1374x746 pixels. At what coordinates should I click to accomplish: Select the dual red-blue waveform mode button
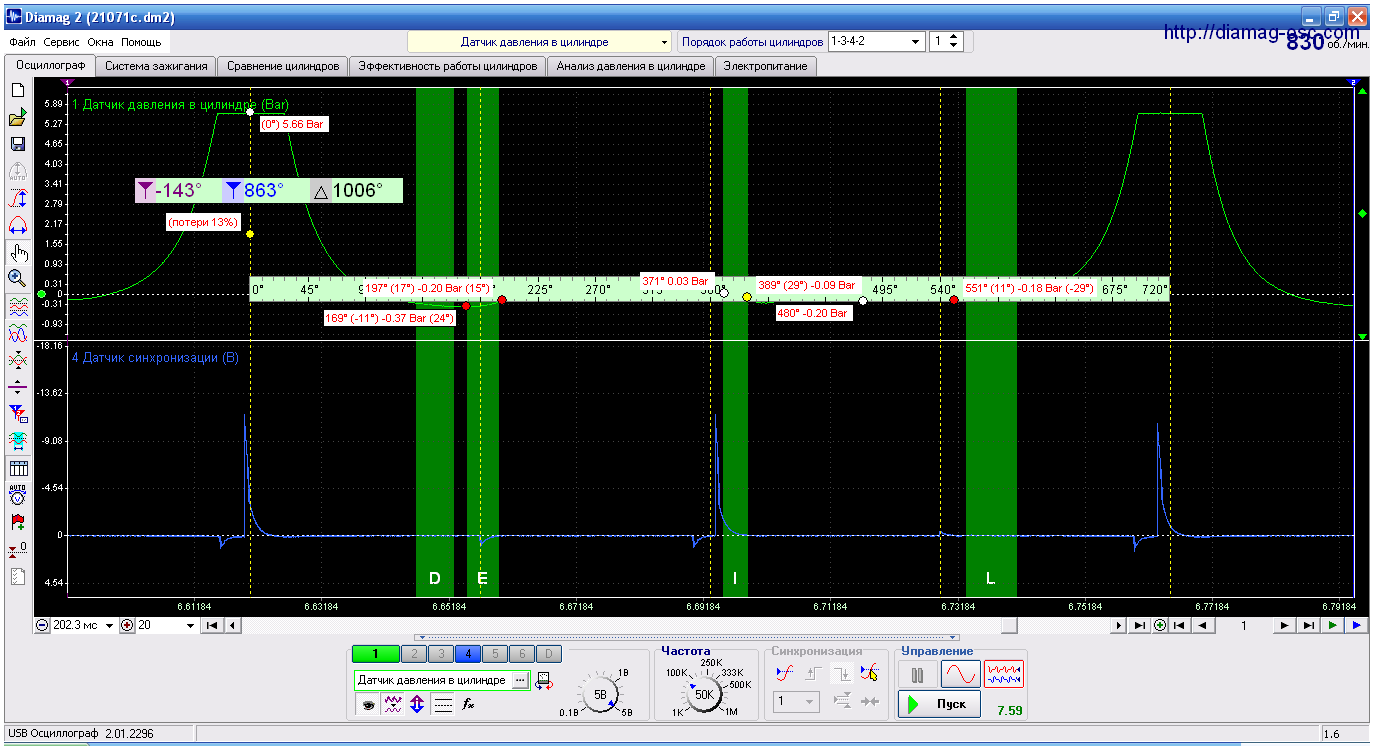click(1004, 674)
